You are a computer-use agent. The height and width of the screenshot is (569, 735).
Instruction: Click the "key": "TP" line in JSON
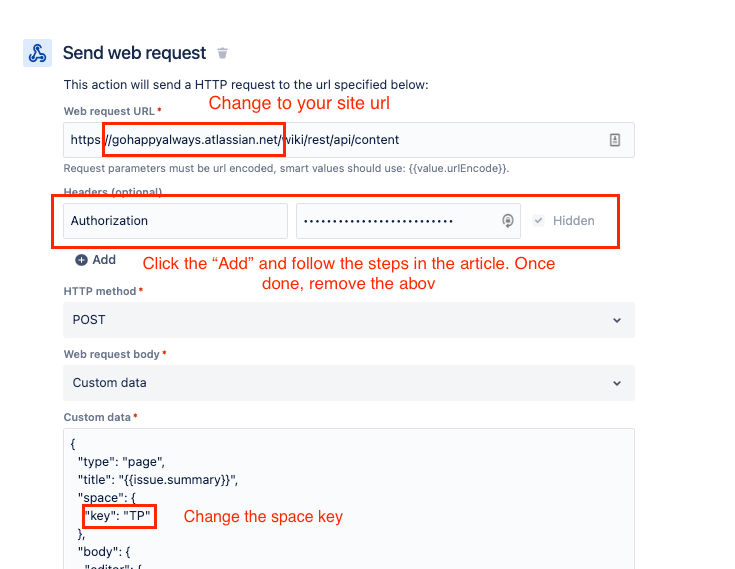(118, 516)
